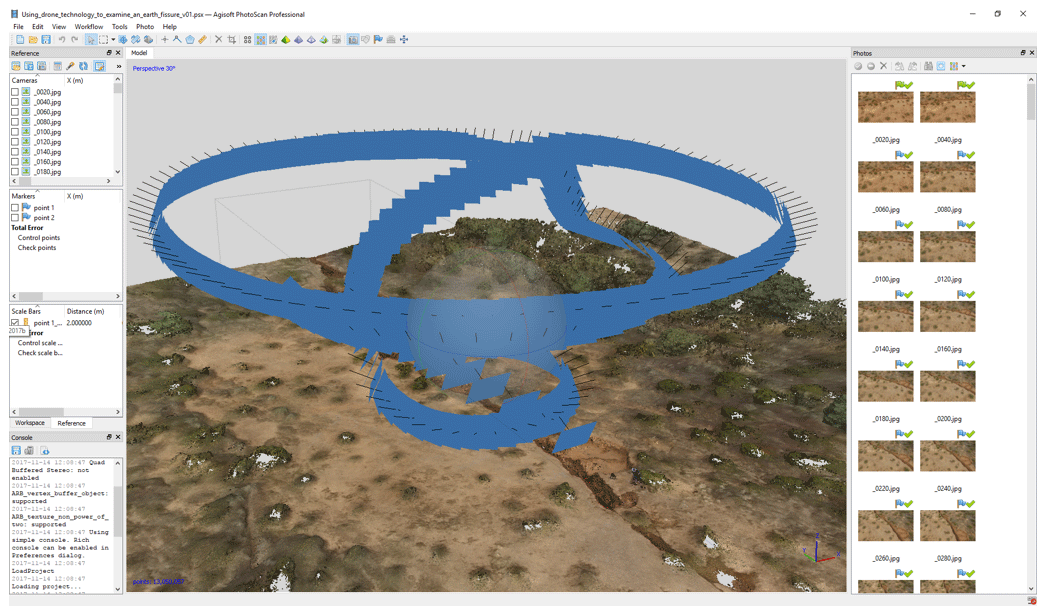The image size is (1046, 615).
Task: Click the Perspective 30° view label
Action: [x=154, y=68]
